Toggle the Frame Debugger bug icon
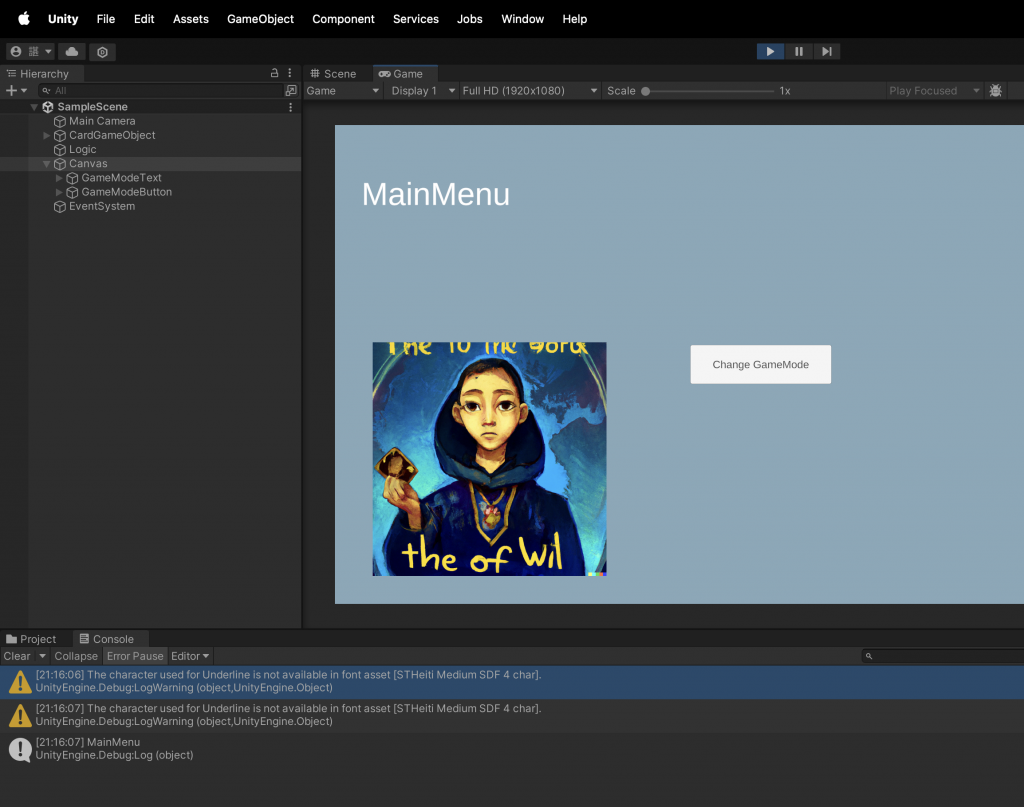1024x807 pixels. click(x=995, y=91)
